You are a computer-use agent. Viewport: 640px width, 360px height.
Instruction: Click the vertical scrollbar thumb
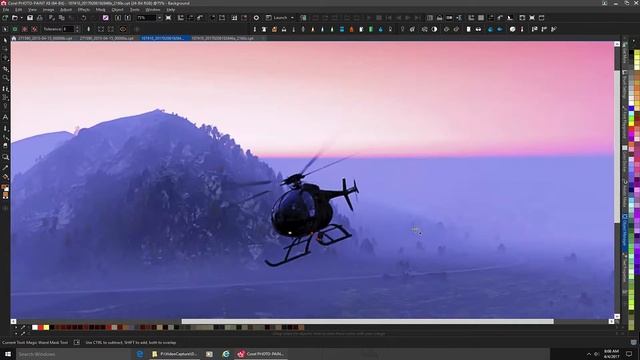tap(617, 146)
